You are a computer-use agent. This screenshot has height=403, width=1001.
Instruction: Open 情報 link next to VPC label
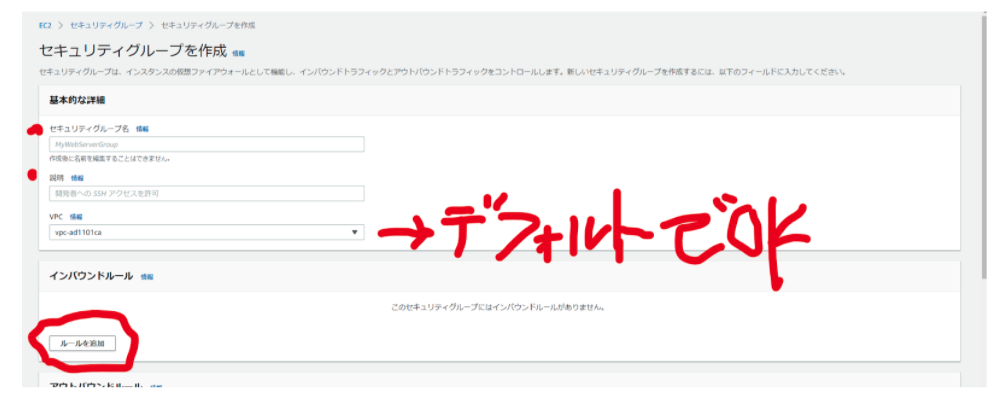point(76,217)
